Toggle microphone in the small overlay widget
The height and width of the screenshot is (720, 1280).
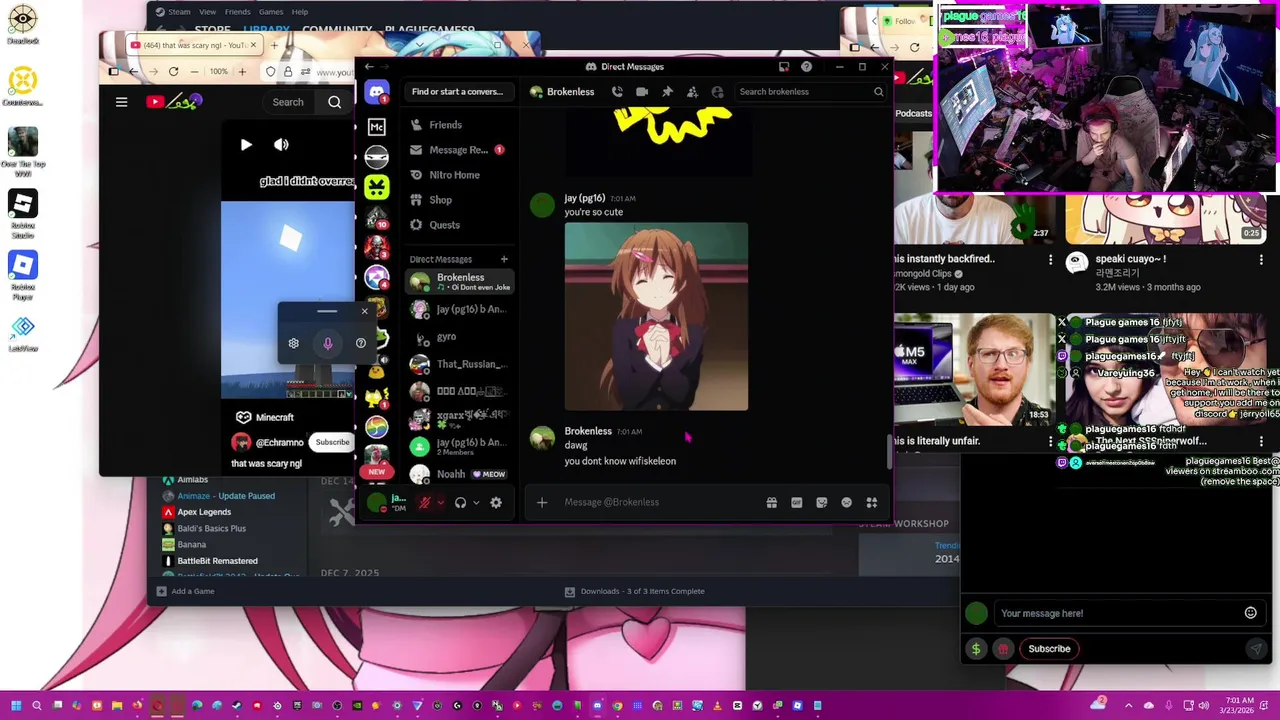(327, 343)
